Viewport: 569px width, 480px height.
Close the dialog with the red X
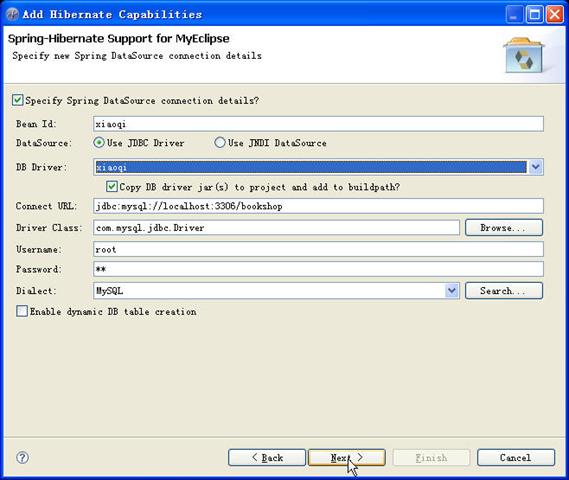555,15
